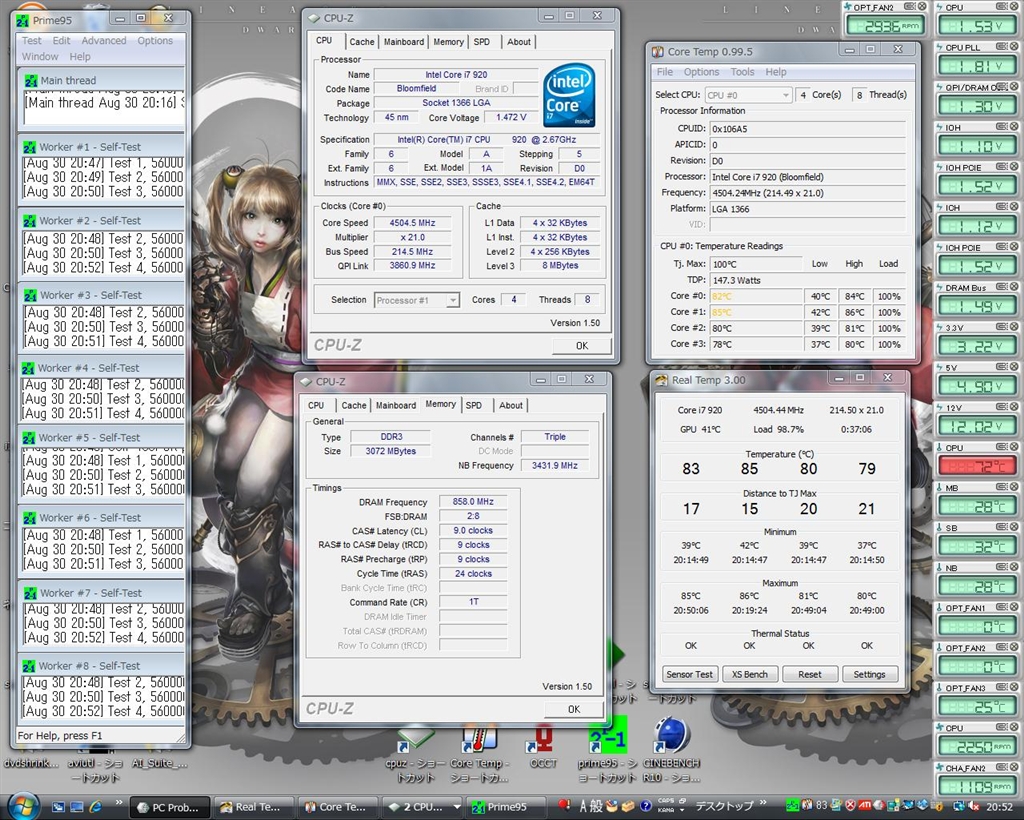Viewport: 1024px width, 820px height.
Task: Activate the Worker #3 Self-Test window title
Action: tap(90, 295)
